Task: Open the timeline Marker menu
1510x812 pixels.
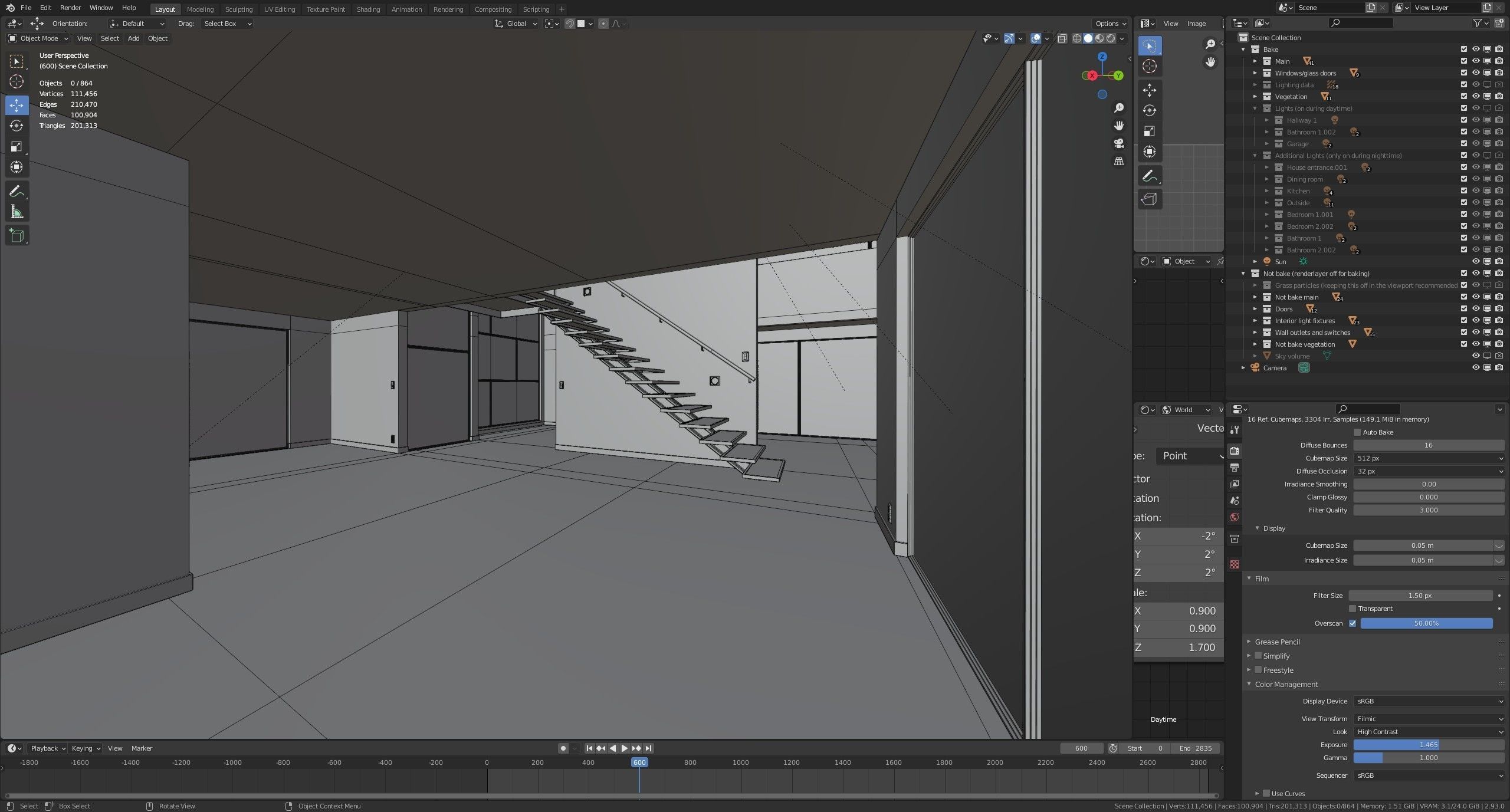Action: tap(142, 748)
